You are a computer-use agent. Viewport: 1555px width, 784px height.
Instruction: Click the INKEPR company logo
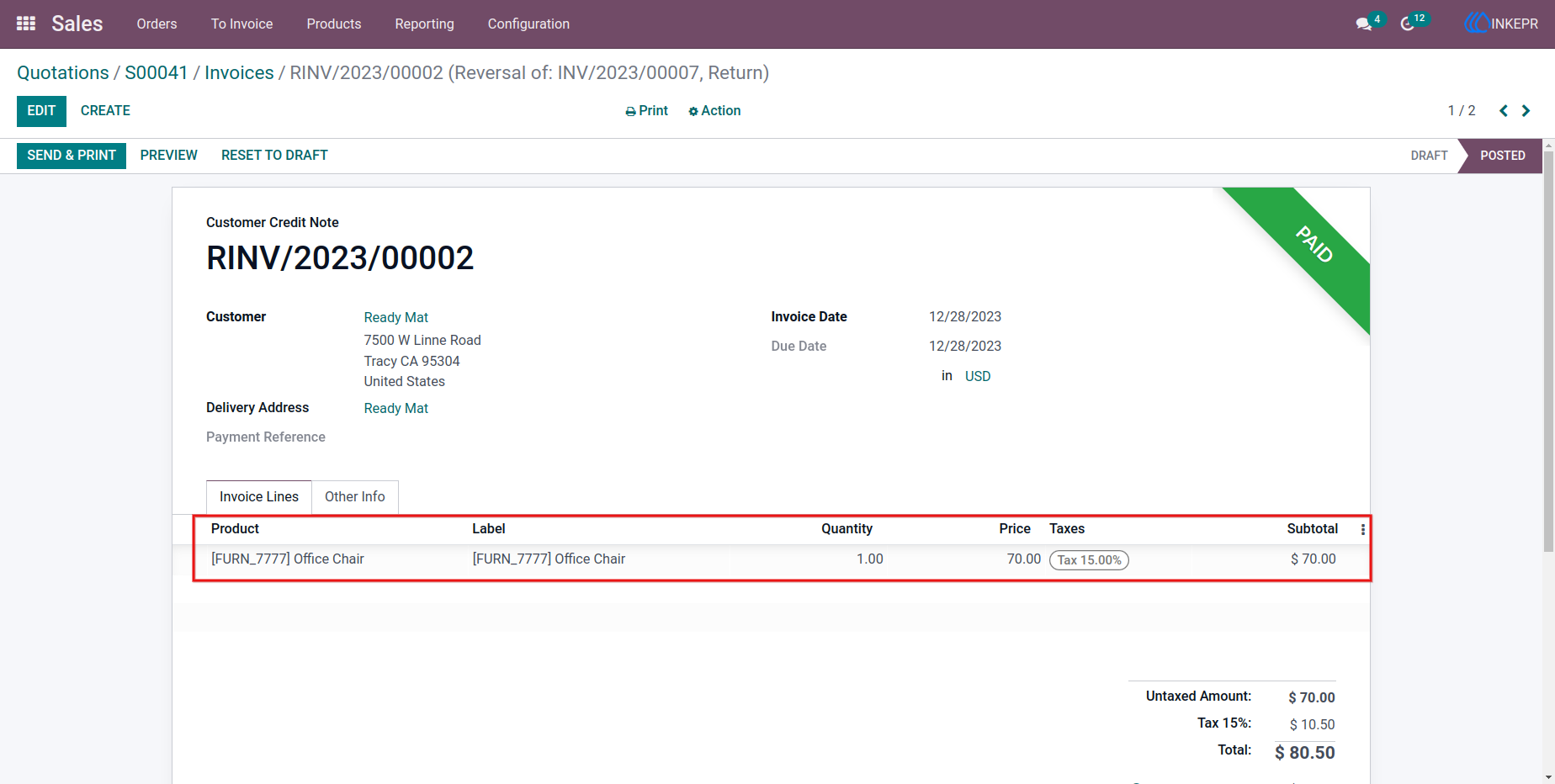coord(1501,24)
